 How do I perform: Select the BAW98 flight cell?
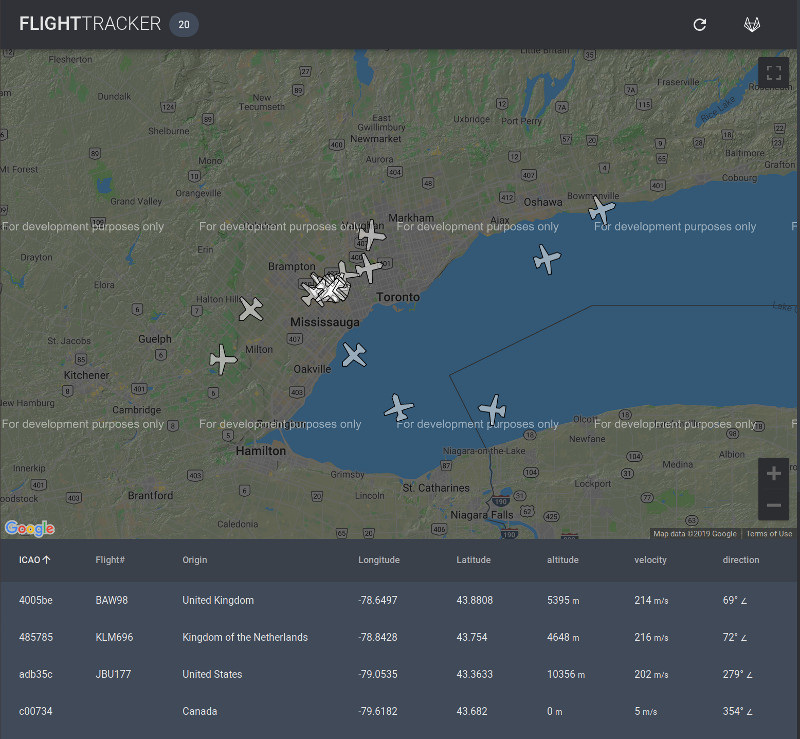click(112, 600)
